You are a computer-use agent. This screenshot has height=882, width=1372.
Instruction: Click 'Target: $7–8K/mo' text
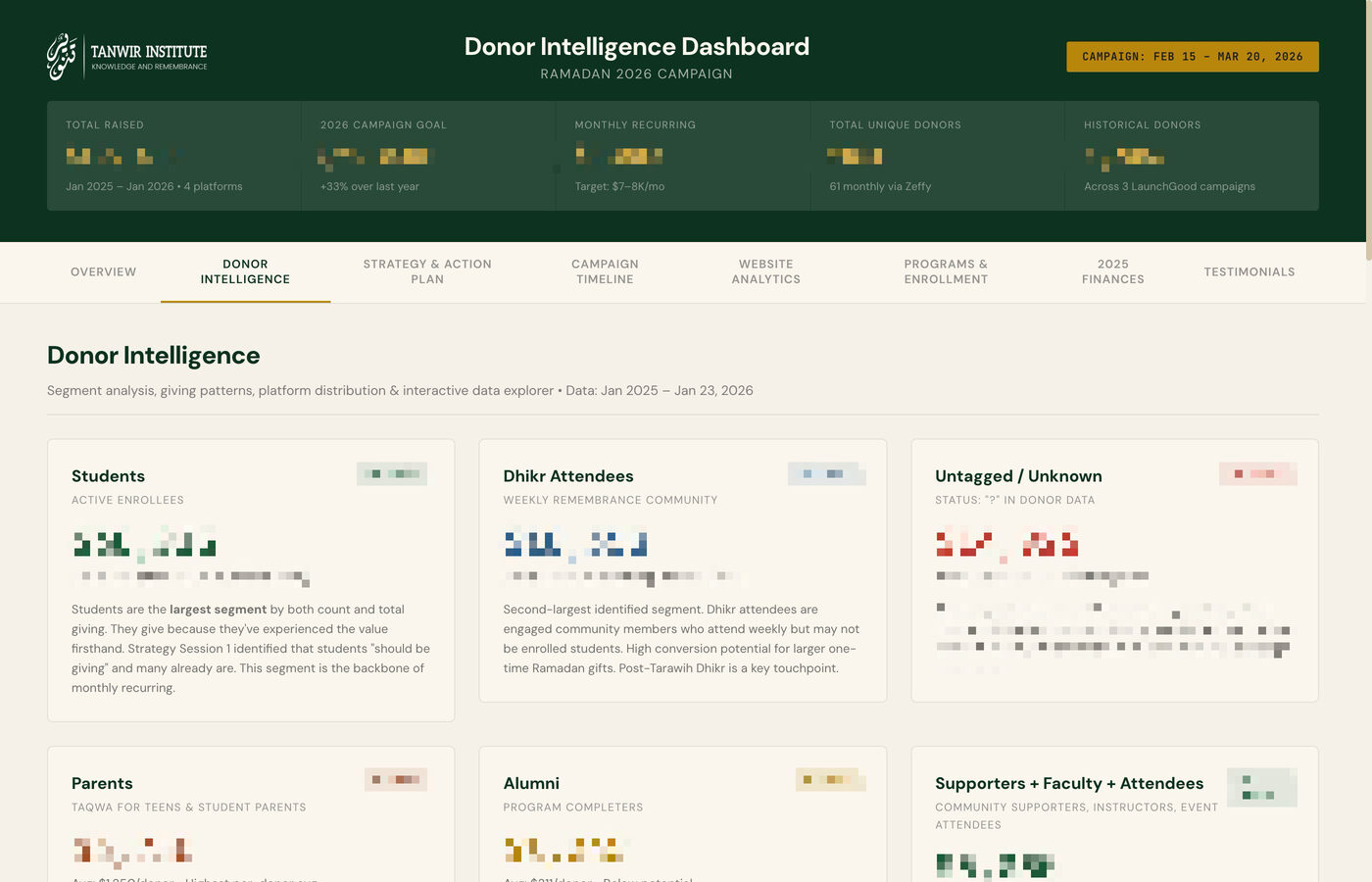pyautogui.click(x=619, y=186)
